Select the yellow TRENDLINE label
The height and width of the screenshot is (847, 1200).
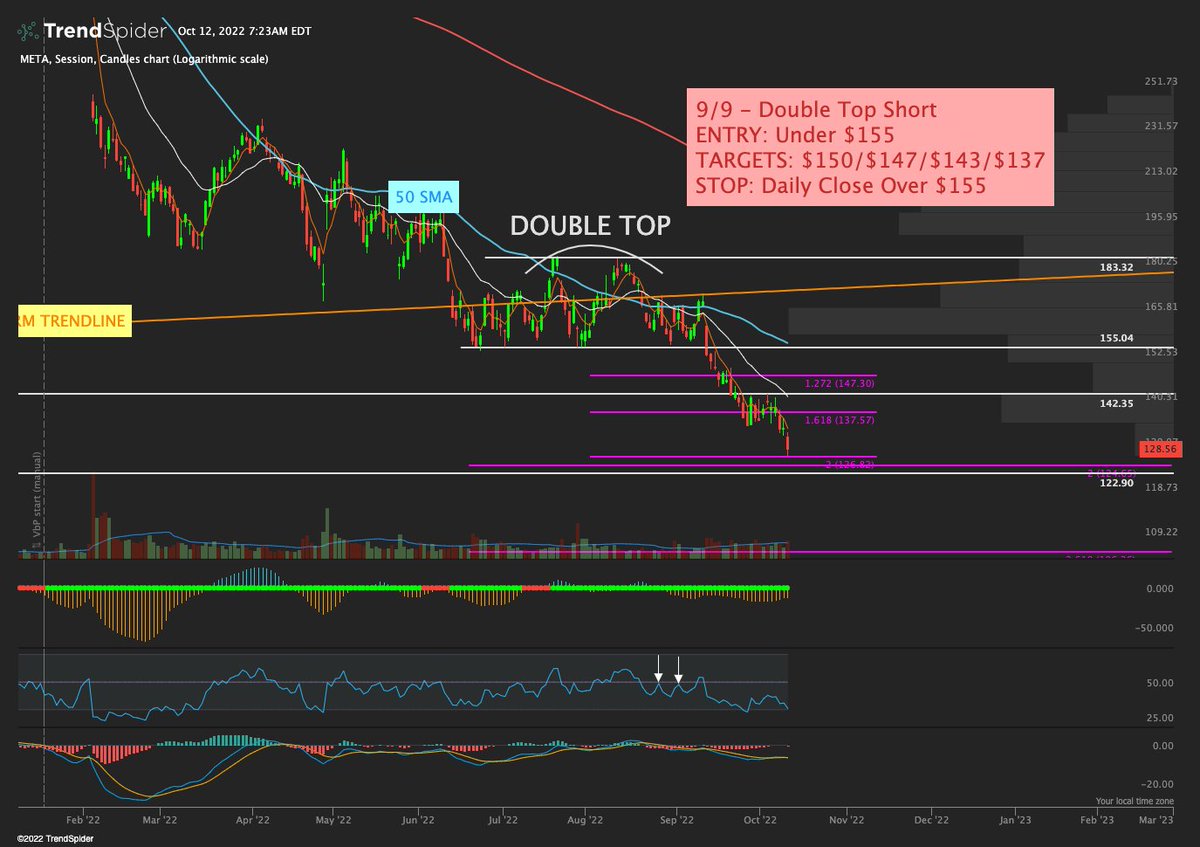(x=74, y=321)
